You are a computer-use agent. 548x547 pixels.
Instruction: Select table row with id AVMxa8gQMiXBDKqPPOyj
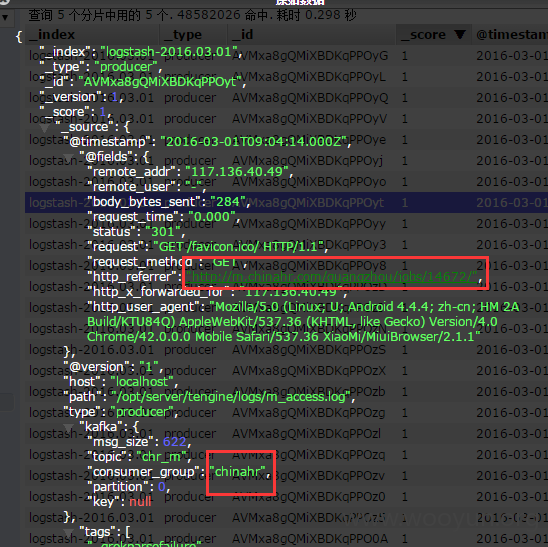[286, 161]
